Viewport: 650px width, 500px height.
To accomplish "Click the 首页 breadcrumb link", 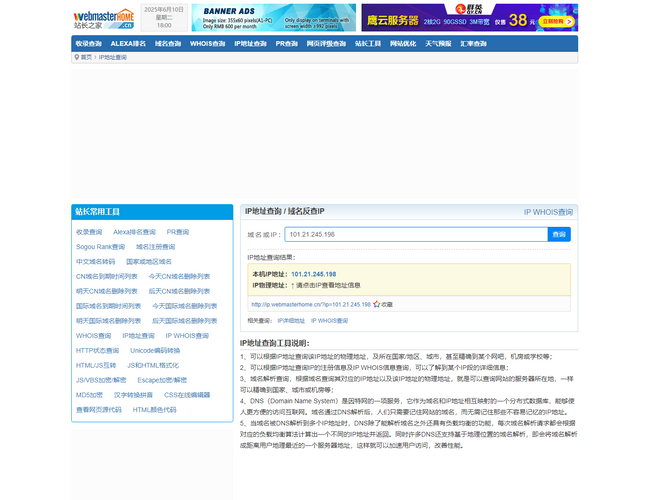I will [x=86, y=57].
